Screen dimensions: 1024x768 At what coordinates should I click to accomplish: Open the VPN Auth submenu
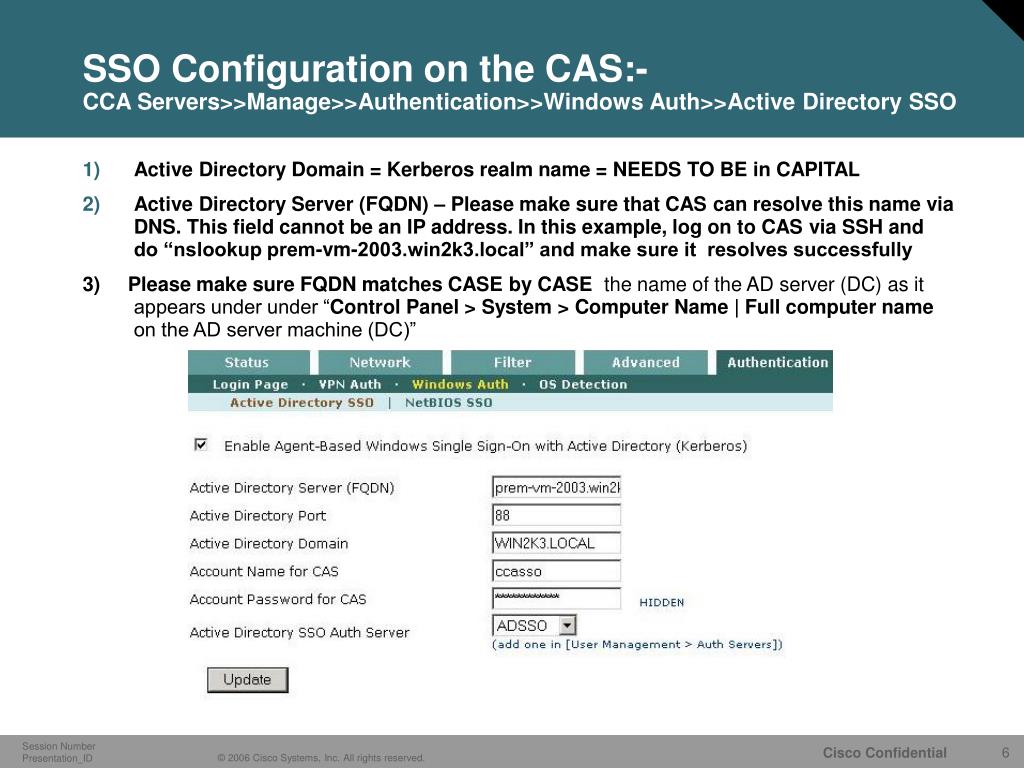[x=350, y=385]
